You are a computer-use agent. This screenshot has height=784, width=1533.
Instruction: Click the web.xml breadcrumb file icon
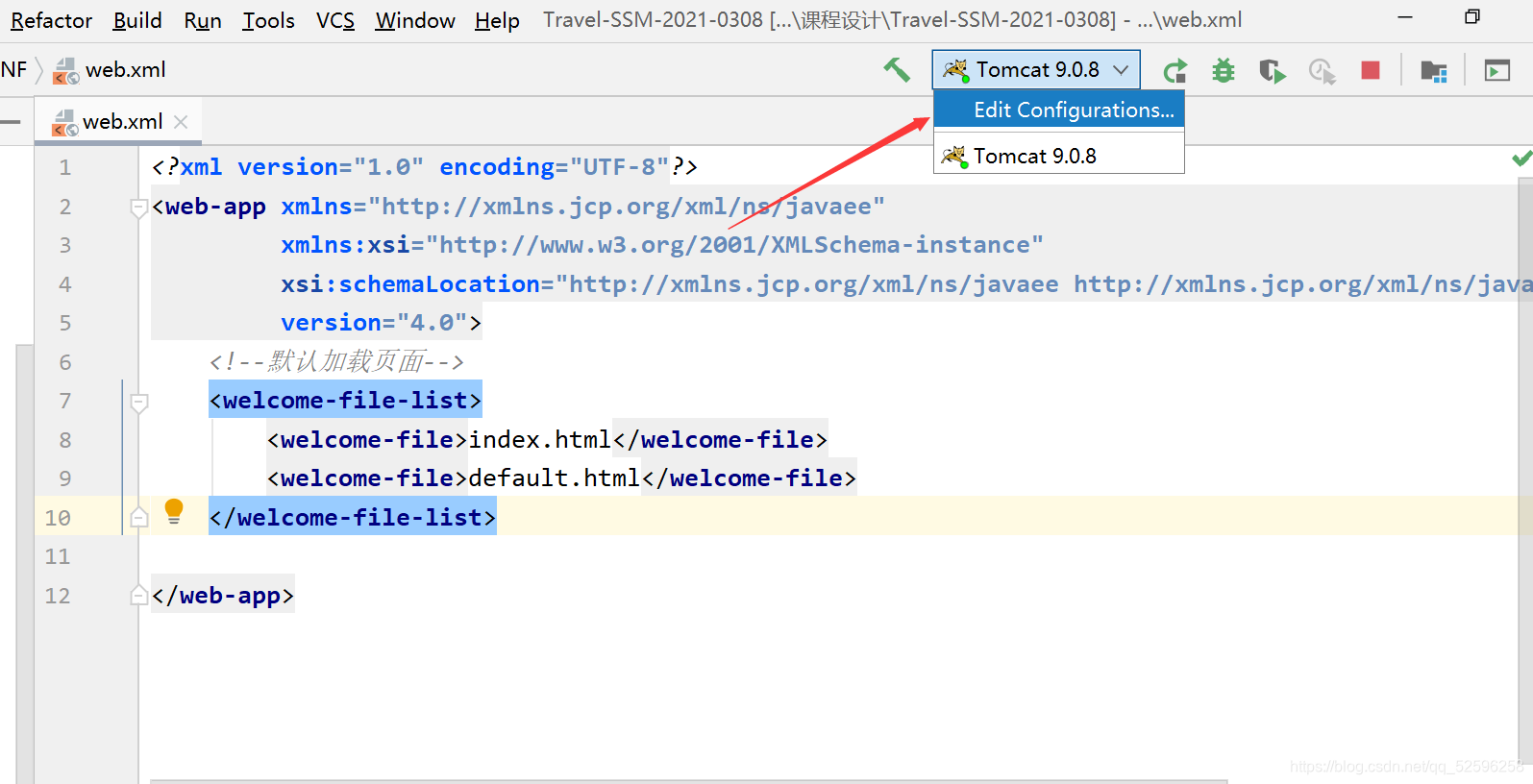click(x=66, y=70)
